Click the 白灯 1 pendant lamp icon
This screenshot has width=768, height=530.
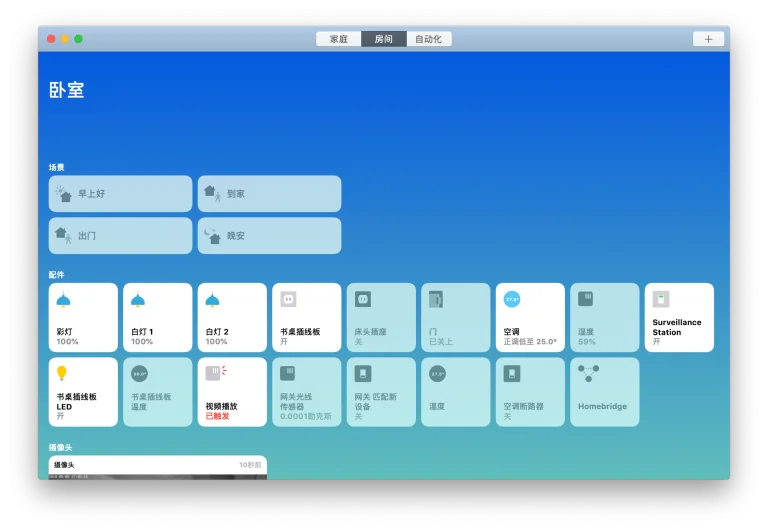(x=138, y=299)
